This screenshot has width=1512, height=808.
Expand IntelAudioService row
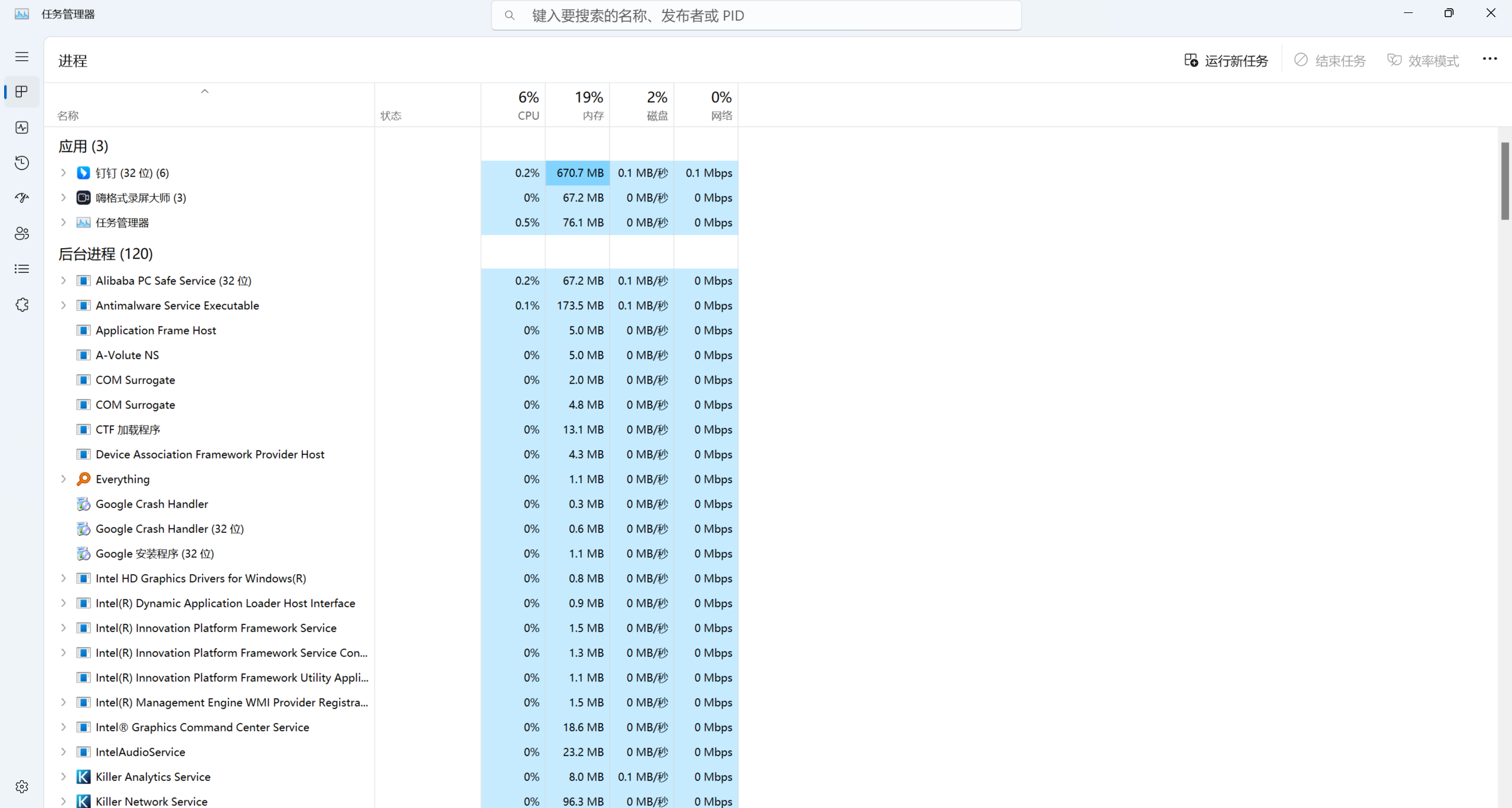[63, 752]
